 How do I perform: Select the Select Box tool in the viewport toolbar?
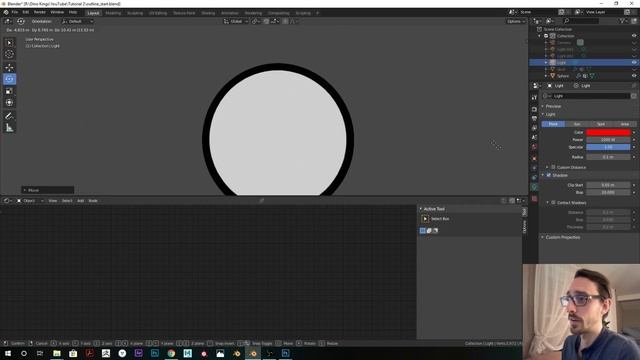9,43
